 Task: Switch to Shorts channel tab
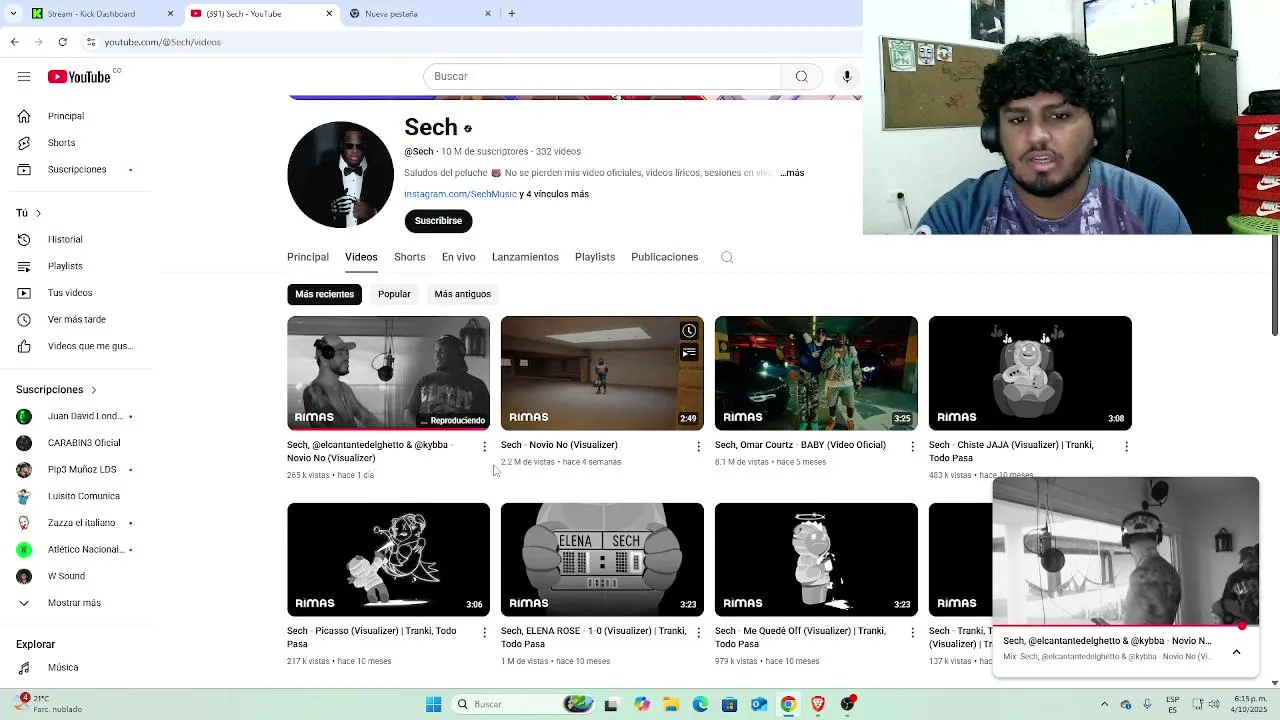point(409,257)
